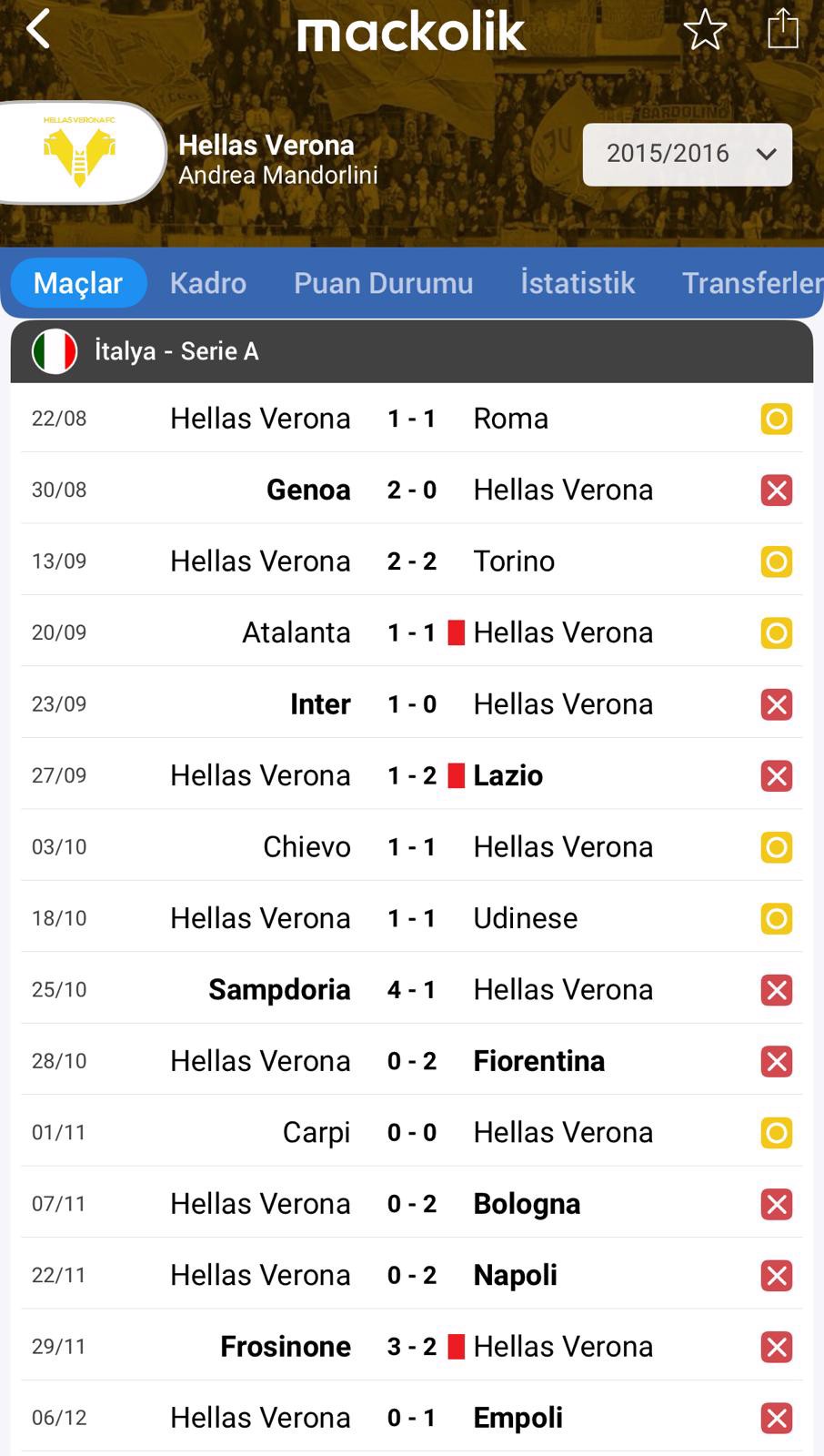Tap the draw icon for Roma match
Viewport: 824px width, 1456px height.
776,419
